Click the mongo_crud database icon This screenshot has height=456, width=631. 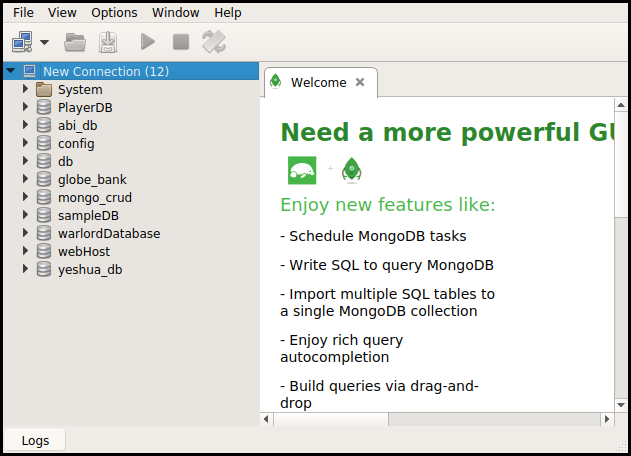[x=44, y=197]
